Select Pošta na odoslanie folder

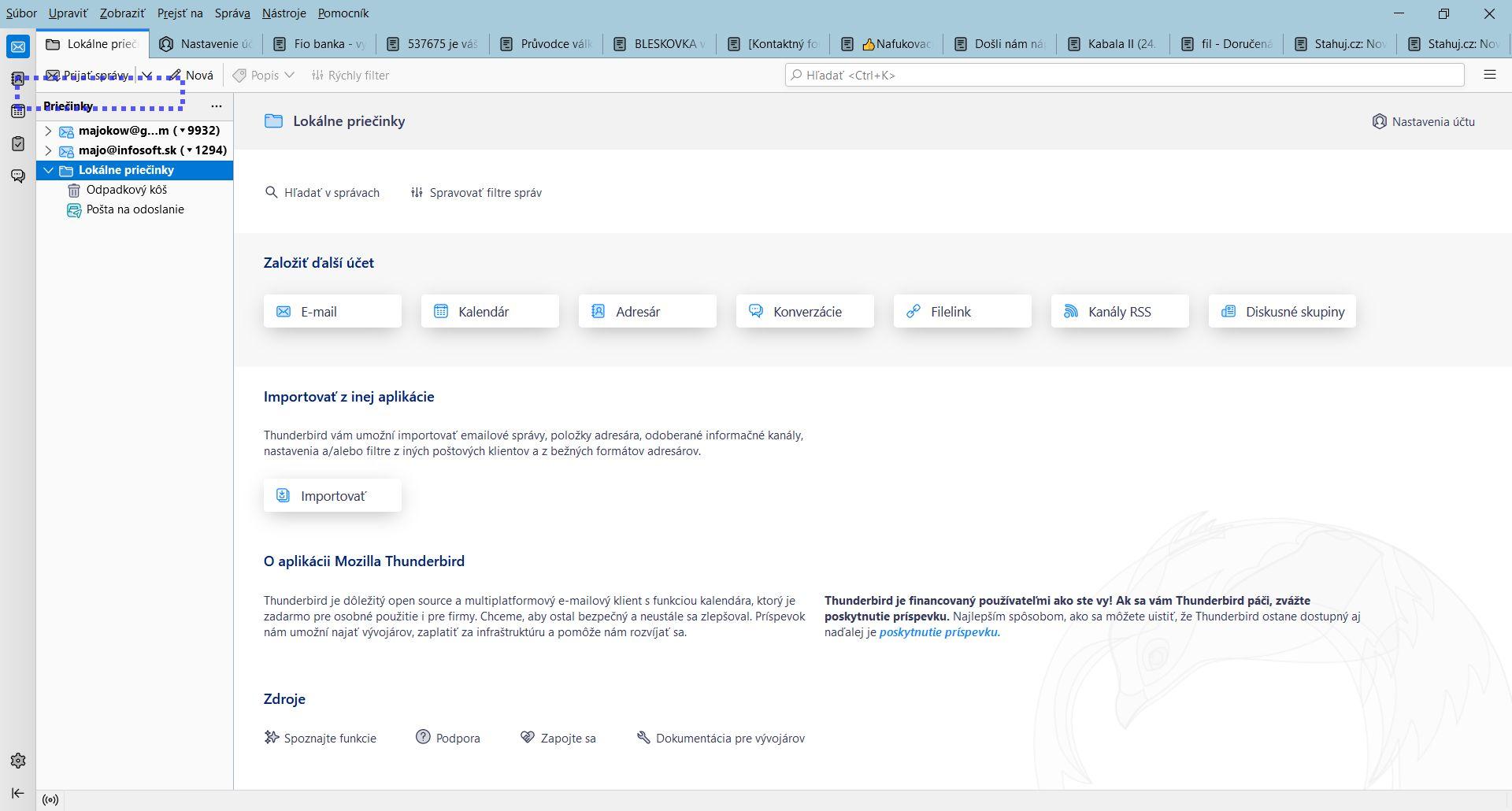135,209
